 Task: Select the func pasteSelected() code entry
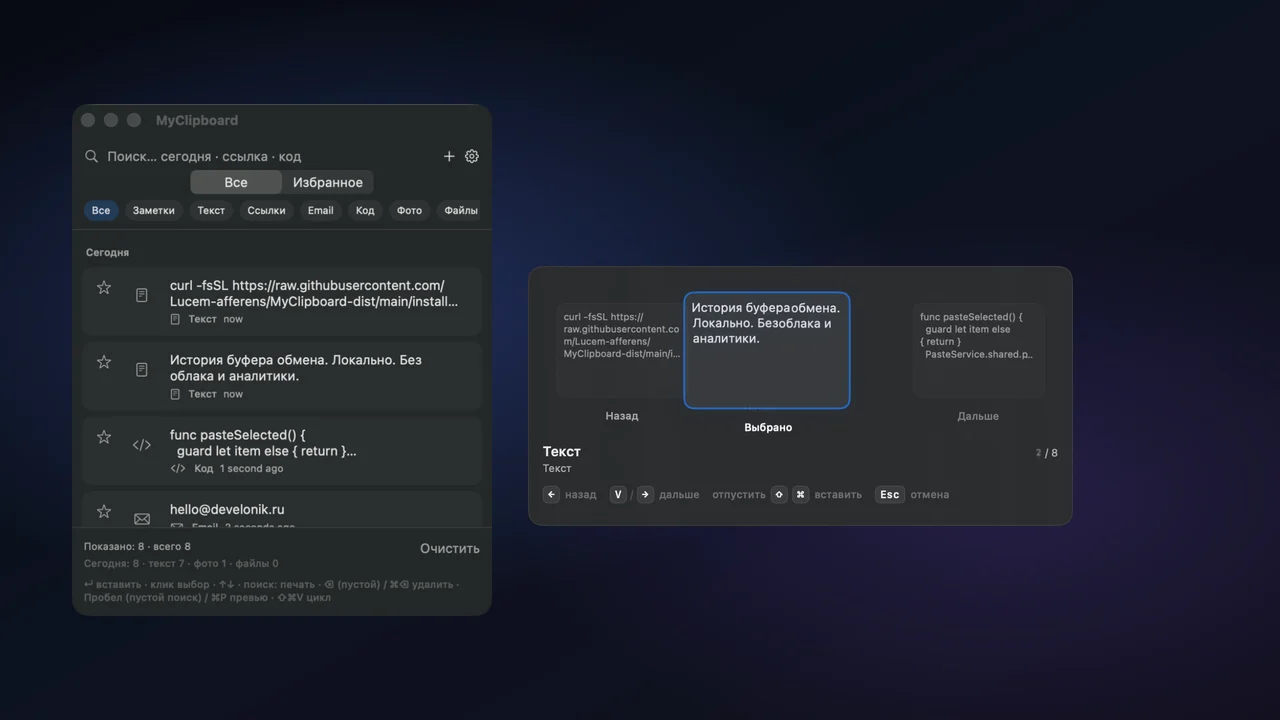[x=282, y=451]
